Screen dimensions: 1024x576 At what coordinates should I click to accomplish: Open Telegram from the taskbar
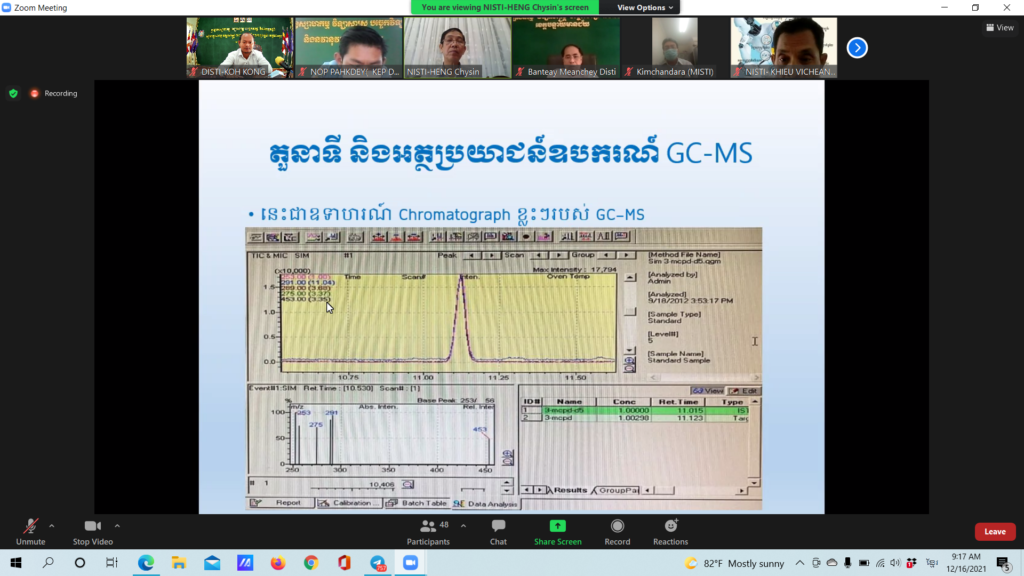click(377, 563)
